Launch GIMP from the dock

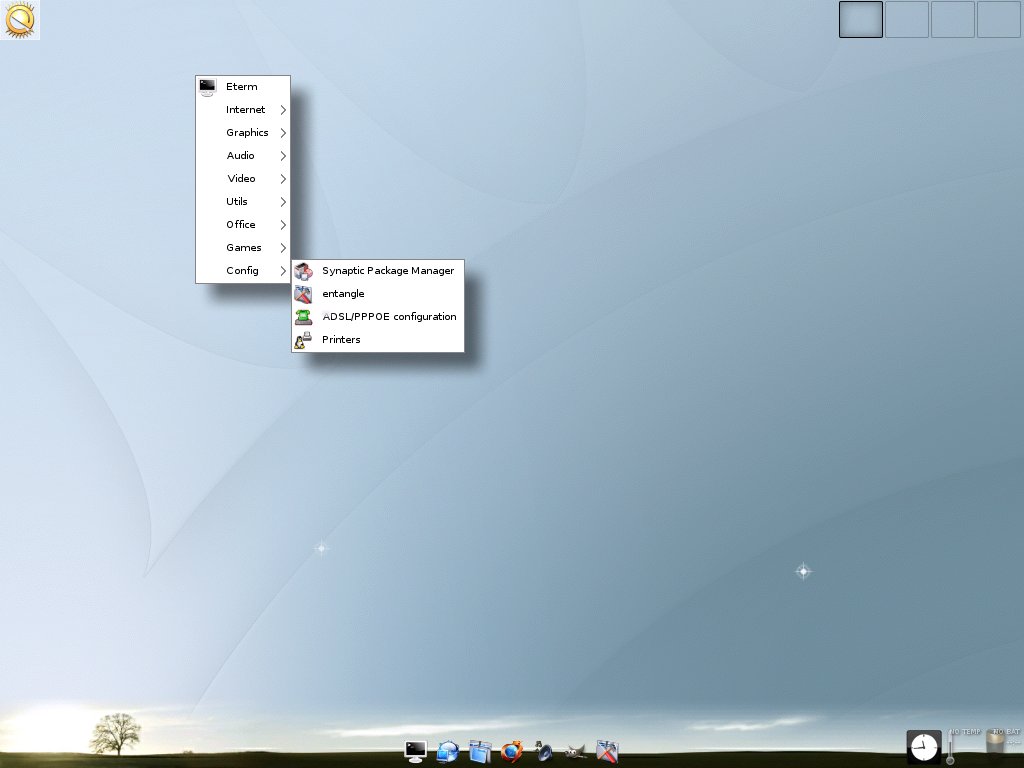pos(575,752)
